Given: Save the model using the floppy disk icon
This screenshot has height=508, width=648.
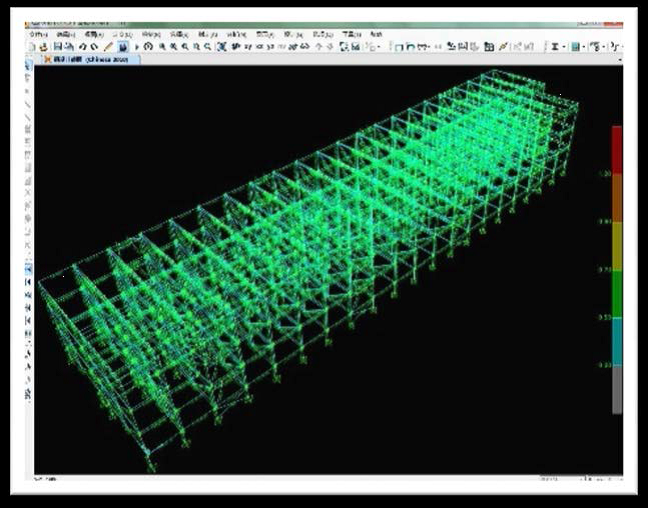Looking at the screenshot, I should click(x=57, y=47).
